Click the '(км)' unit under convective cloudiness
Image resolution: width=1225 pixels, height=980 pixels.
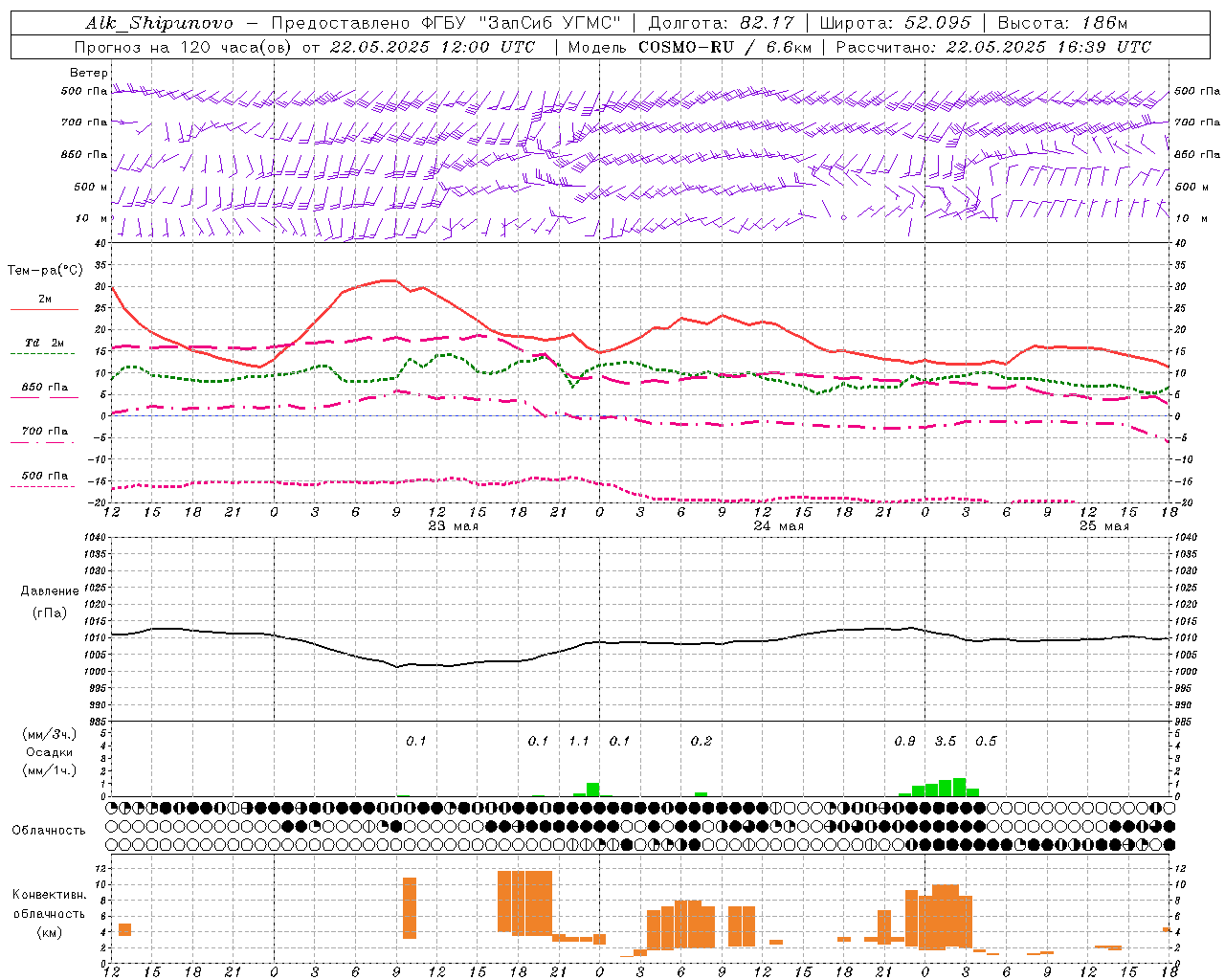[x=50, y=932]
